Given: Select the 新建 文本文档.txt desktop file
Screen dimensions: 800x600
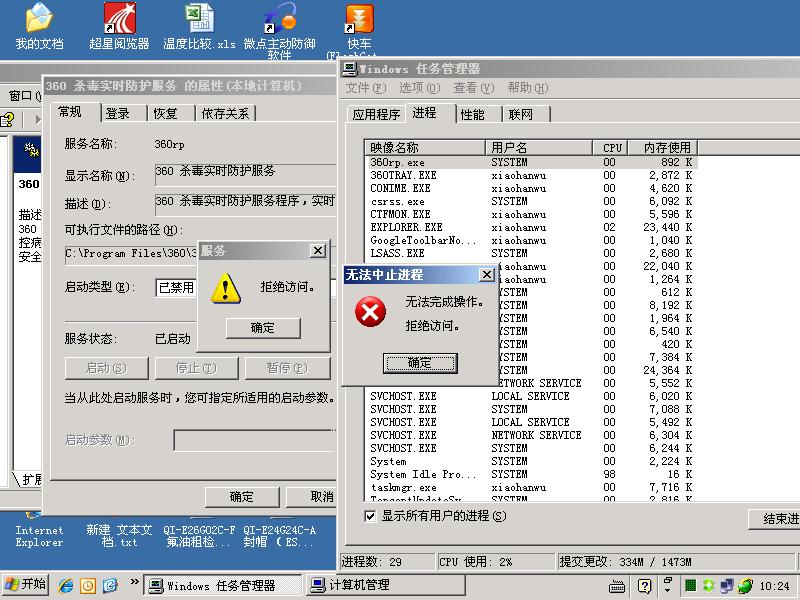Looking at the screenshot, I should point(119,536).
